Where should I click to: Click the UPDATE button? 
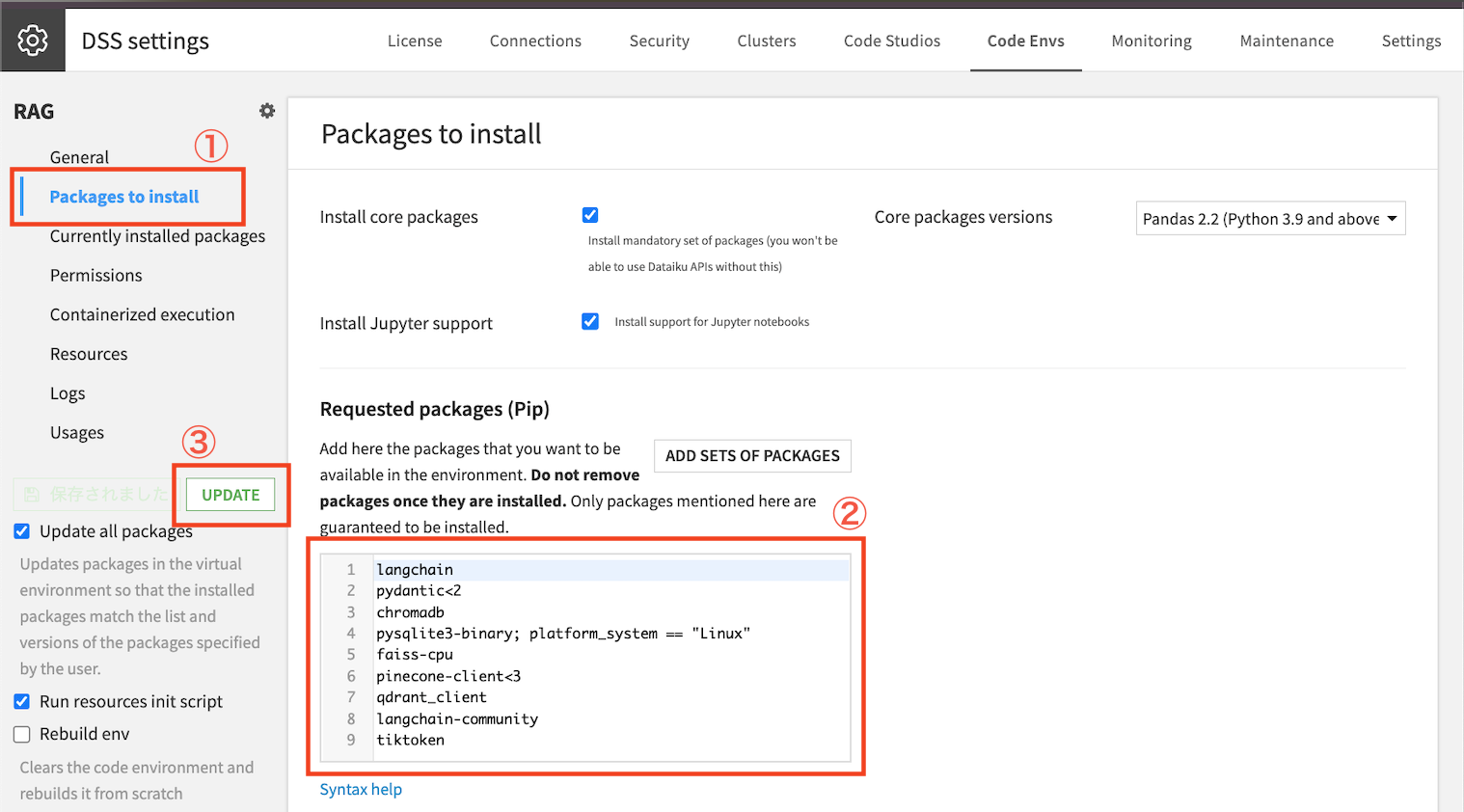coord(230,495)
